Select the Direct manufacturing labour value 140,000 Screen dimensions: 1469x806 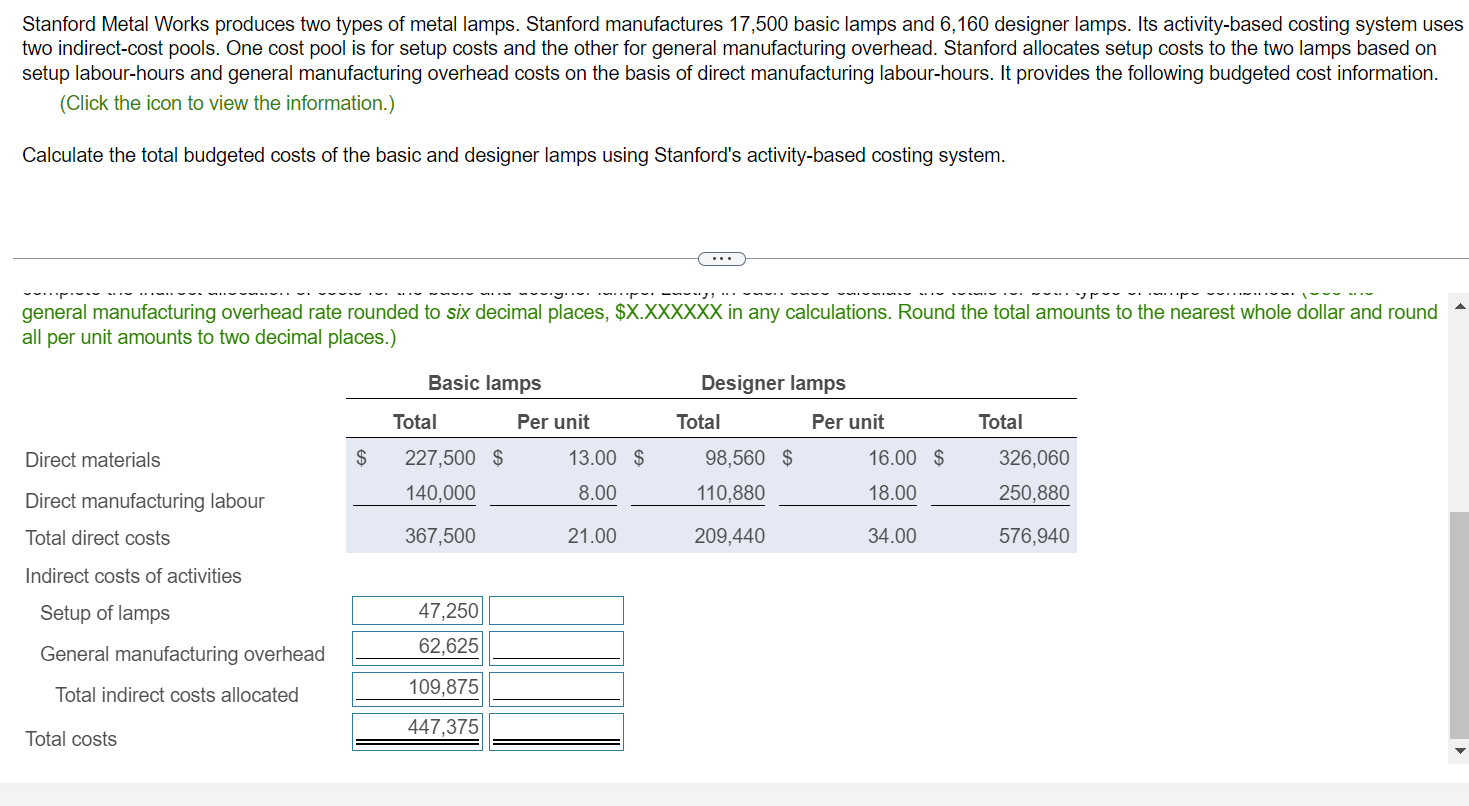[x=440, y=493]
